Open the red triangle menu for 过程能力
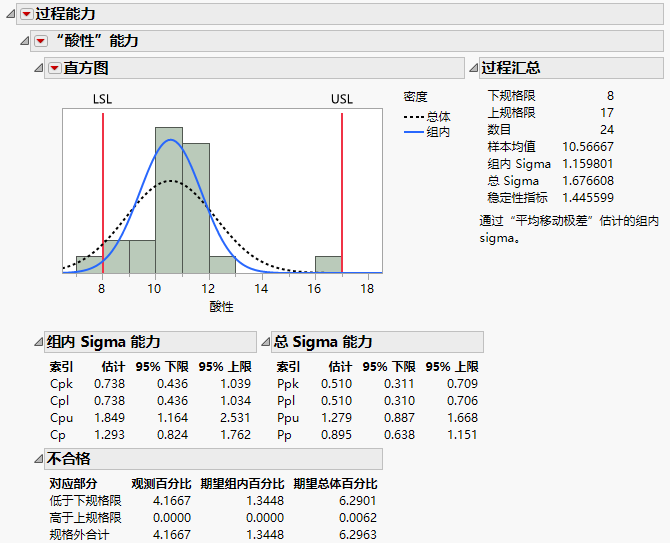The width and height of the screenshot is (670, 543). (x=26, y=14)
